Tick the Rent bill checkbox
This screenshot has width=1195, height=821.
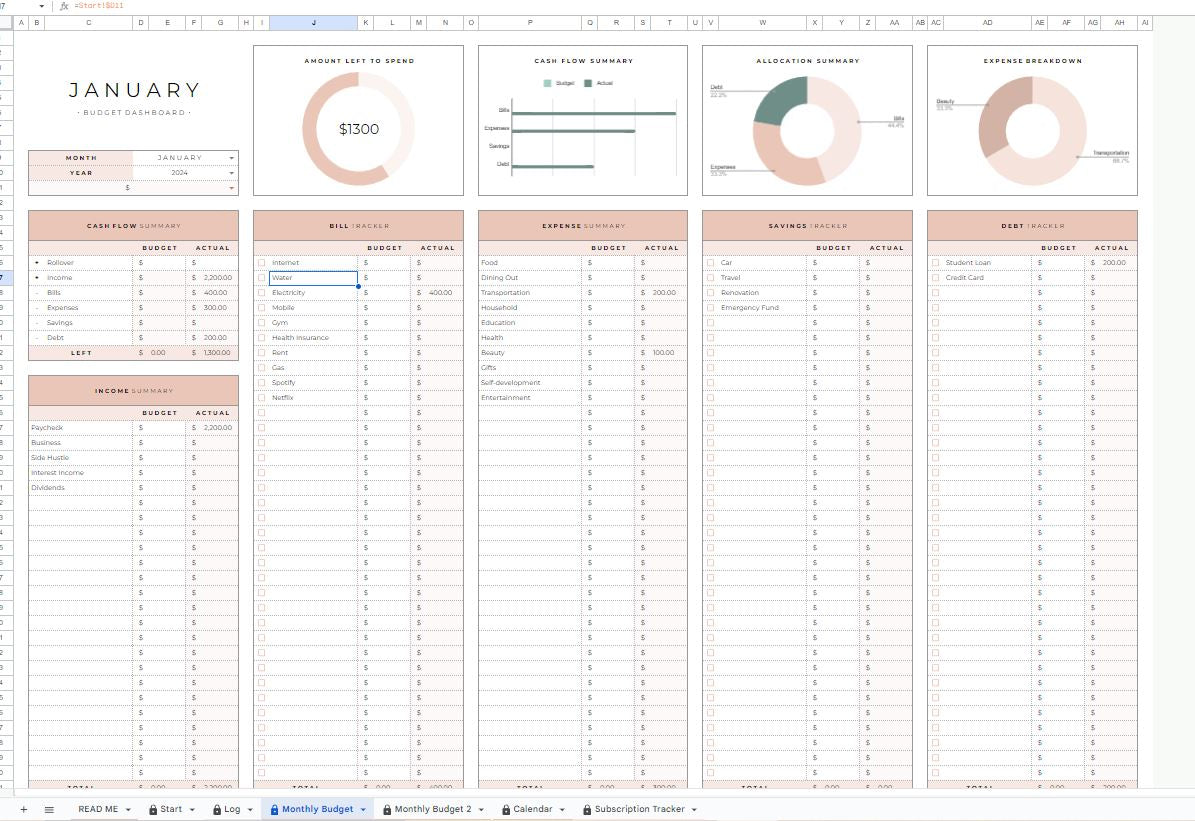click(261, 353)
